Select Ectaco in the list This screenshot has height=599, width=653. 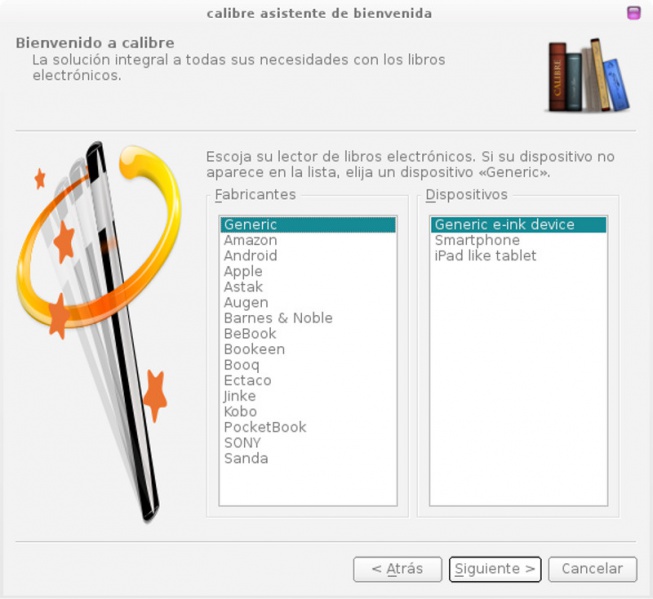pyautogui.click(x=308, y=380)
